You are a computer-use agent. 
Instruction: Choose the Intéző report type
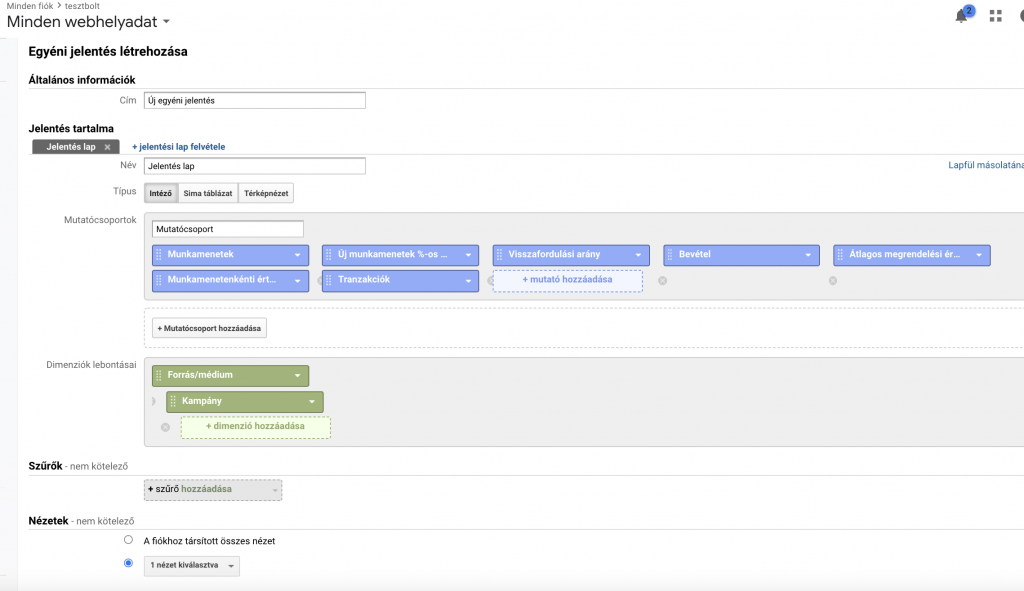coord(161,193)
